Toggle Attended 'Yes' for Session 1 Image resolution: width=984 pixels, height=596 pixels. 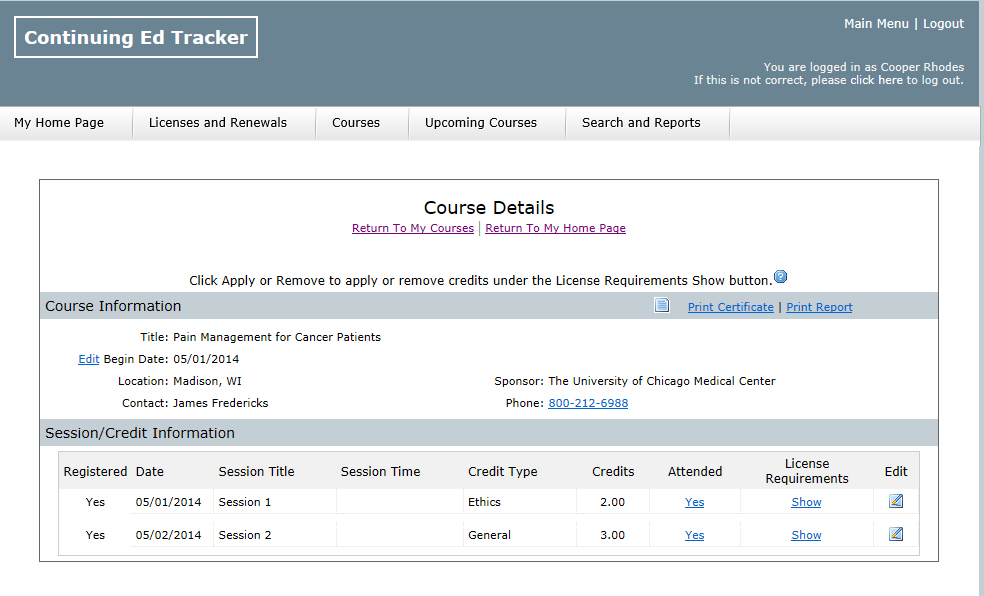pyautogui.click(x=694, y=502)
